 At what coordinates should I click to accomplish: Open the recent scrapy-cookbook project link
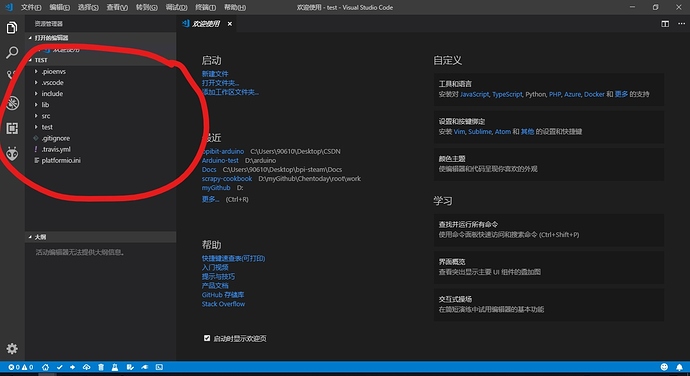coord(227,178)
